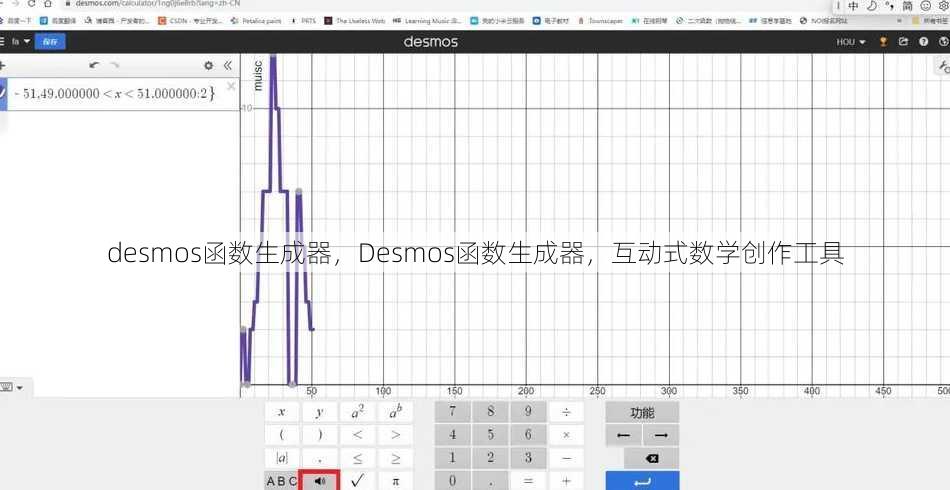Insert the minus sign
This screenshot has width=950, height=490.
[x=566, y=459]
